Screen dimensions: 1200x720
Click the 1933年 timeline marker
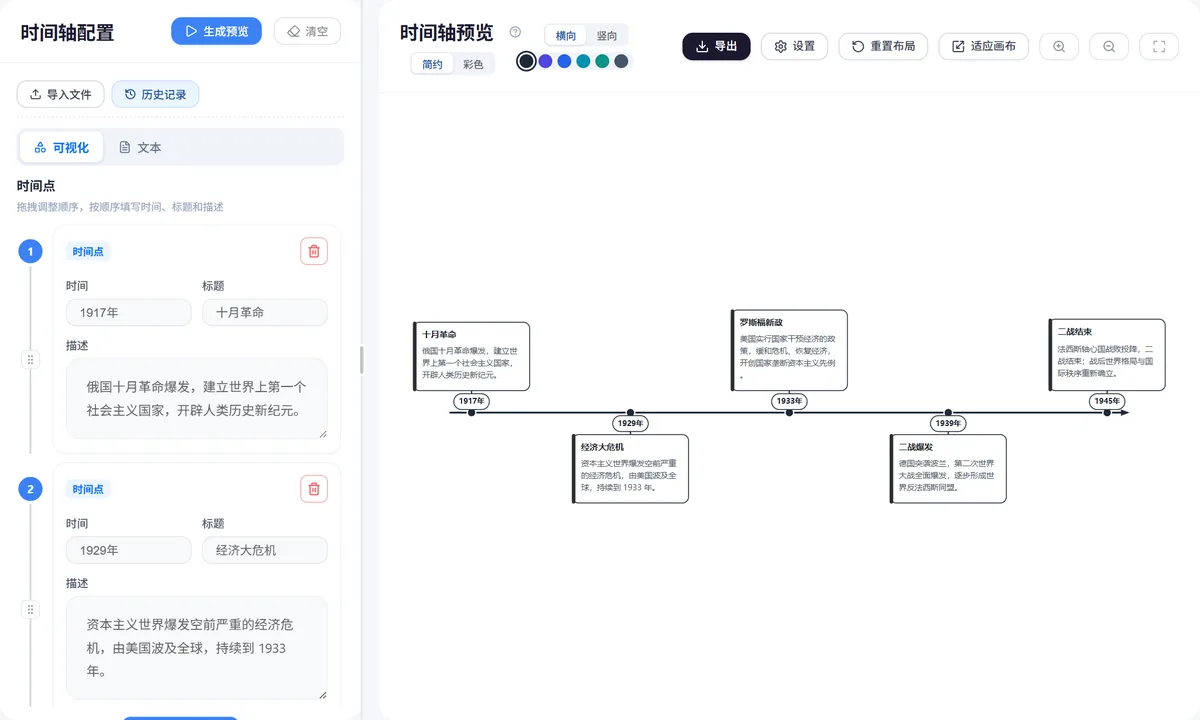(789, 401)
